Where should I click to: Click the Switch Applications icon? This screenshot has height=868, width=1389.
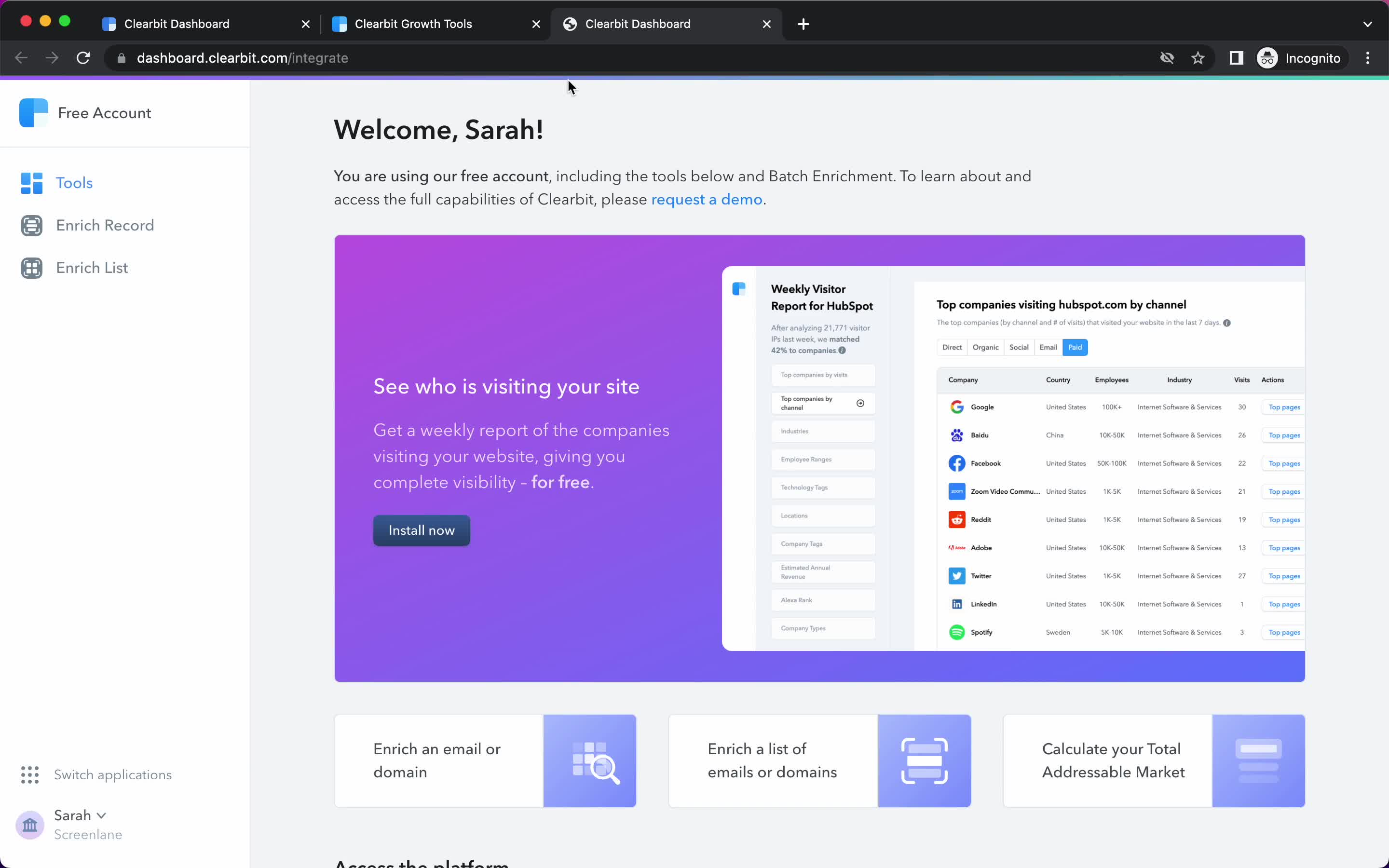pos(30,774)
